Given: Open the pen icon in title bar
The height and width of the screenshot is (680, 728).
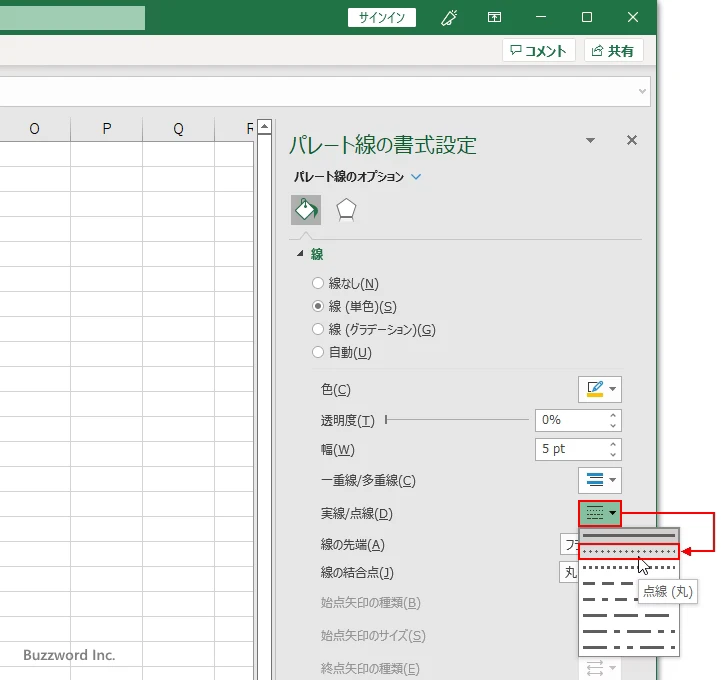Looking at the screenshot, I should pyautogui.click(x=448, y=18).
